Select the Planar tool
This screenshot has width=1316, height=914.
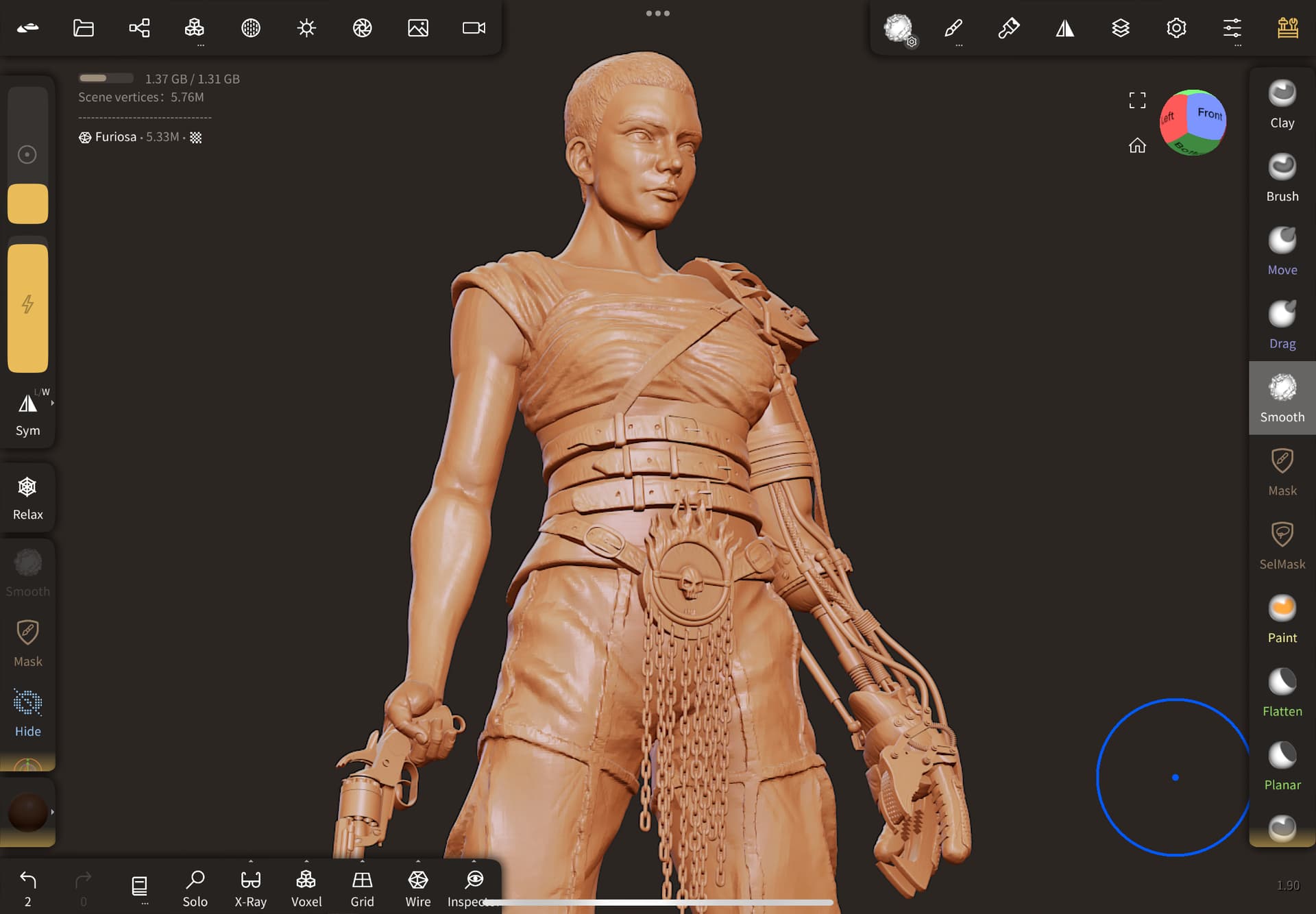1282,766
